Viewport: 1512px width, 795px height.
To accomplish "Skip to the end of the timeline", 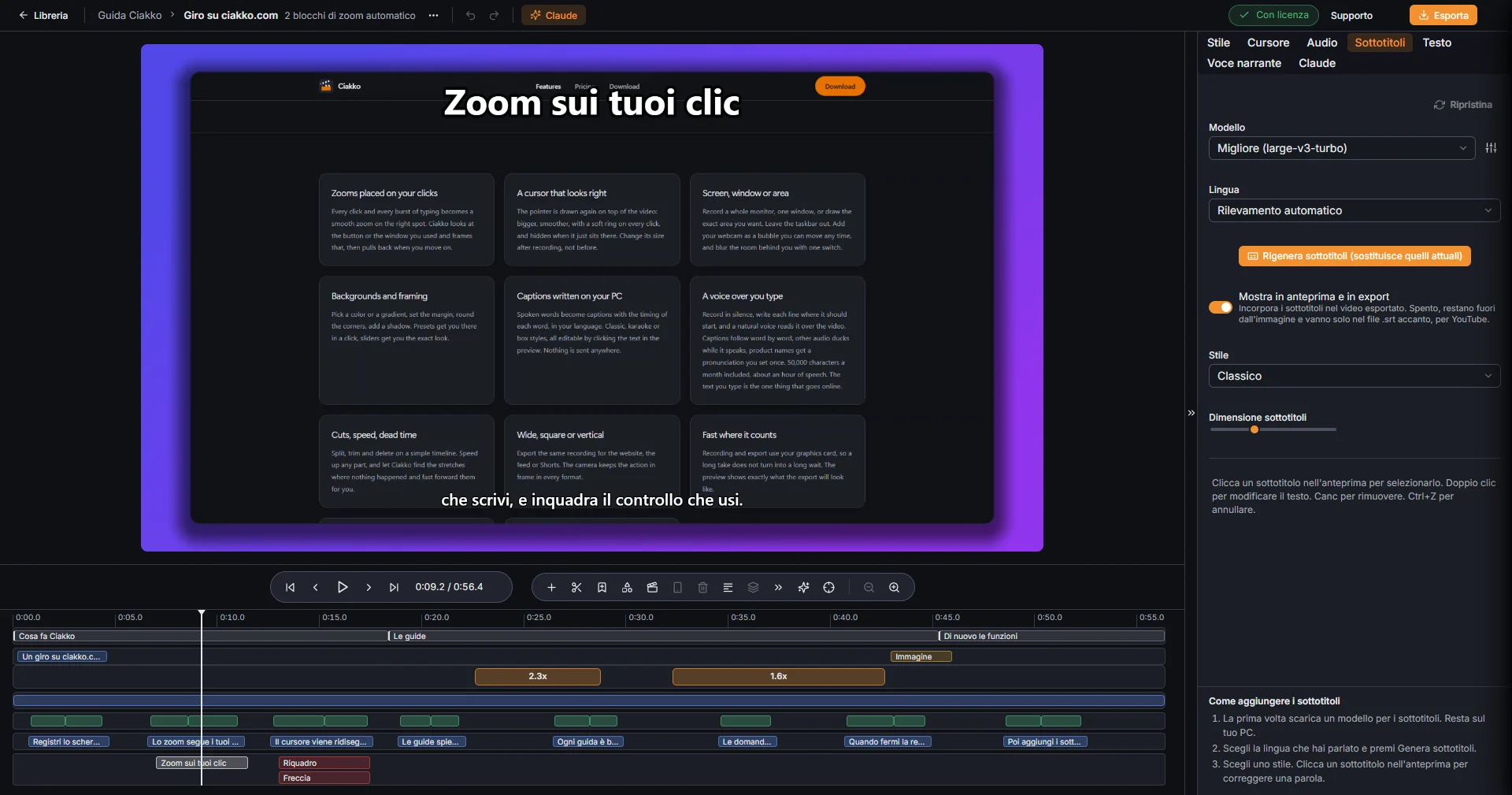I will click(395, 587).
